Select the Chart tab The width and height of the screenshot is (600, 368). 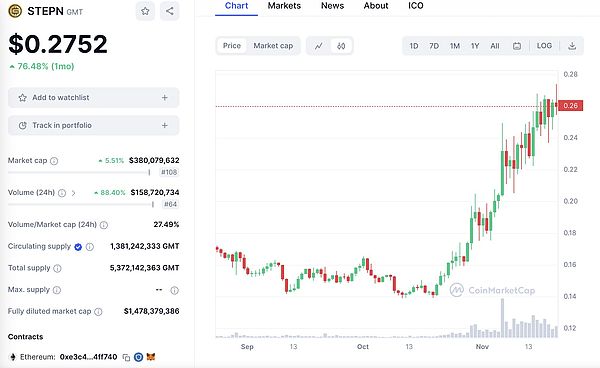point(236,6)
